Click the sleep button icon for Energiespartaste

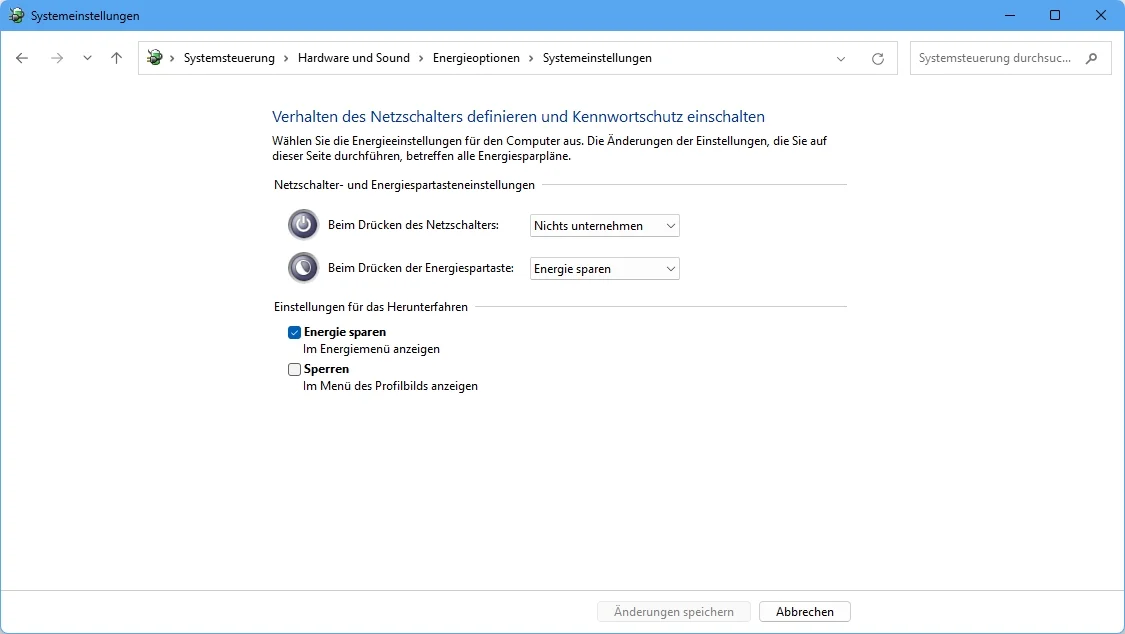click(303, 268)
